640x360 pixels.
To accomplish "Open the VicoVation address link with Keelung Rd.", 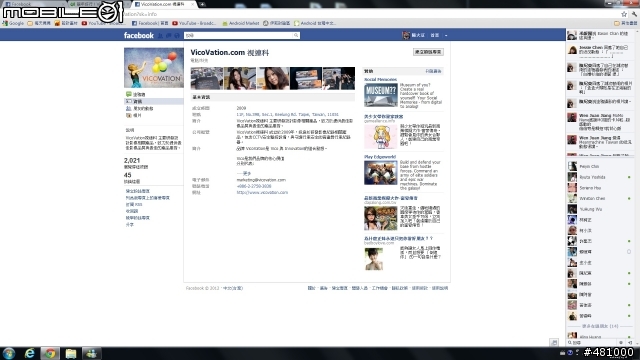I will 287,115.
